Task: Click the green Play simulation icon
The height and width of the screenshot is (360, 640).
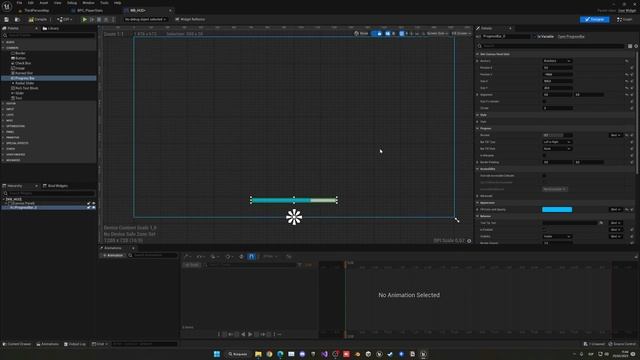Action: tap(84, 19)
